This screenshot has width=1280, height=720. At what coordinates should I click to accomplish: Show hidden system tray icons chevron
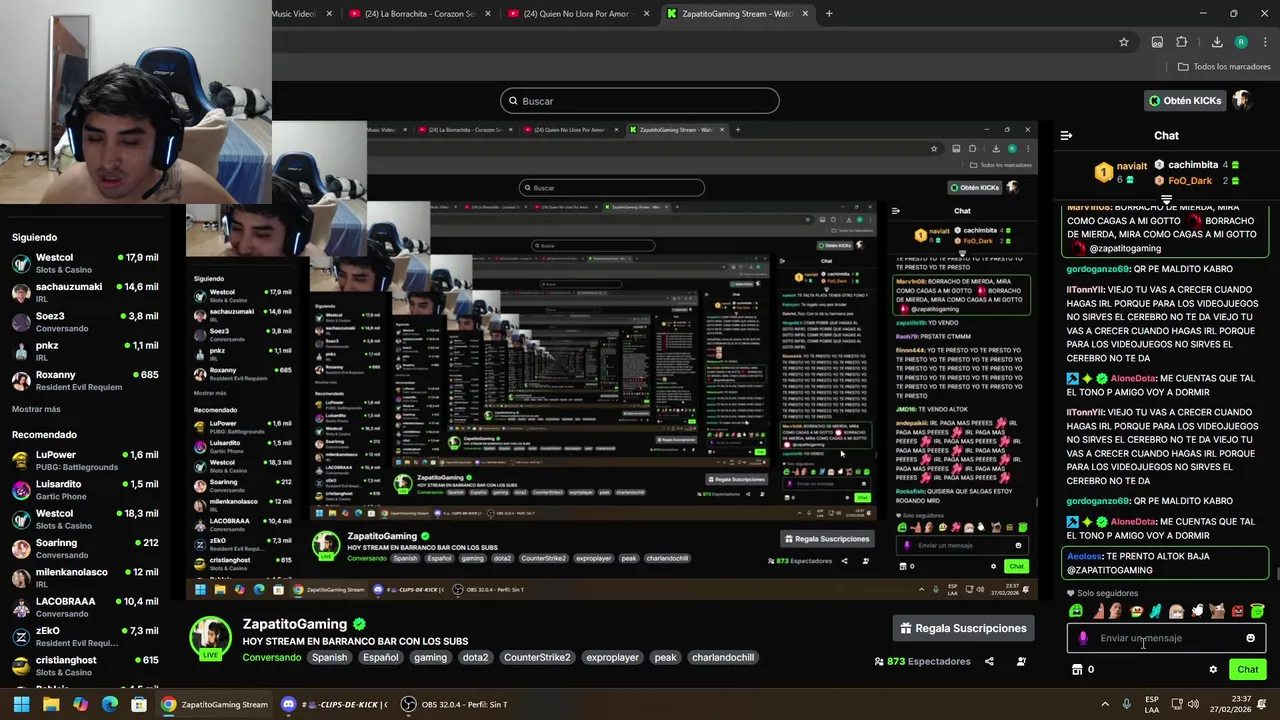[1105, 704]
